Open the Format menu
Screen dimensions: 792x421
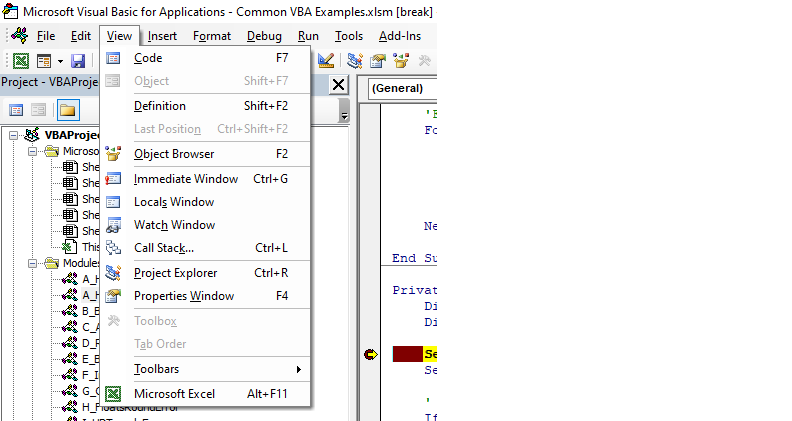[212, 36]
